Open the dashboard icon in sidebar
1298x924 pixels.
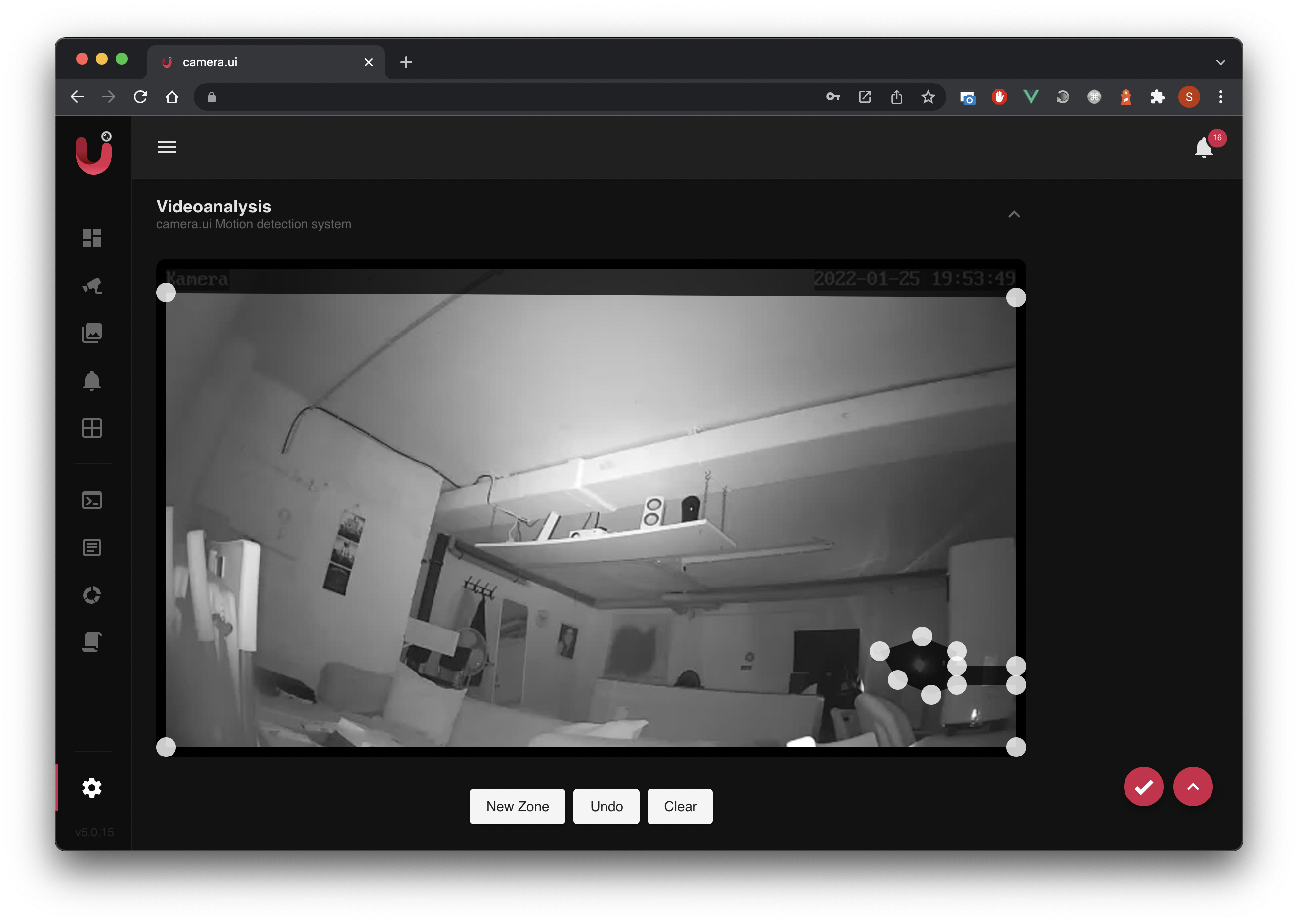coord(91,238)
